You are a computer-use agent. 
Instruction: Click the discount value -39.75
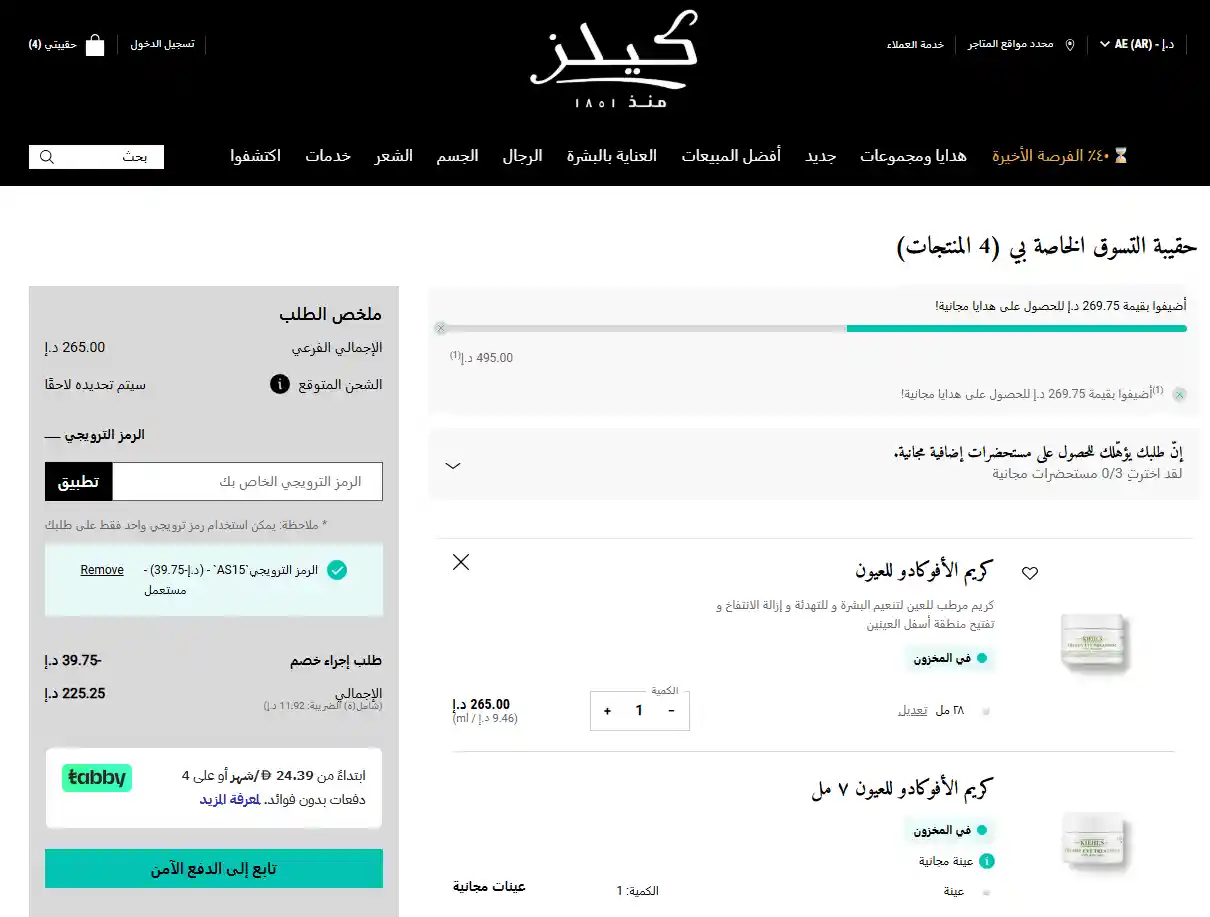pyautogui.click(x=74, y=661)
